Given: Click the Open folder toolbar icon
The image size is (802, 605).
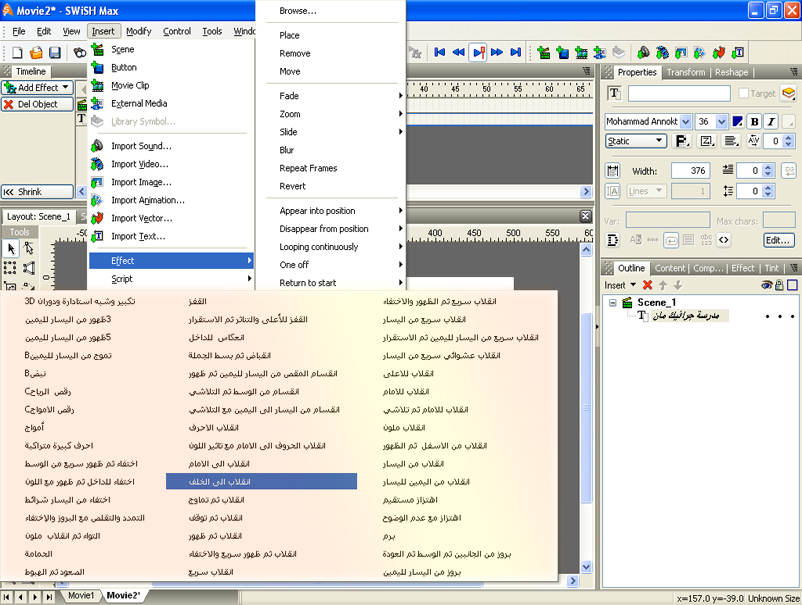Looking at the screenshot, I should coord(36,52).
